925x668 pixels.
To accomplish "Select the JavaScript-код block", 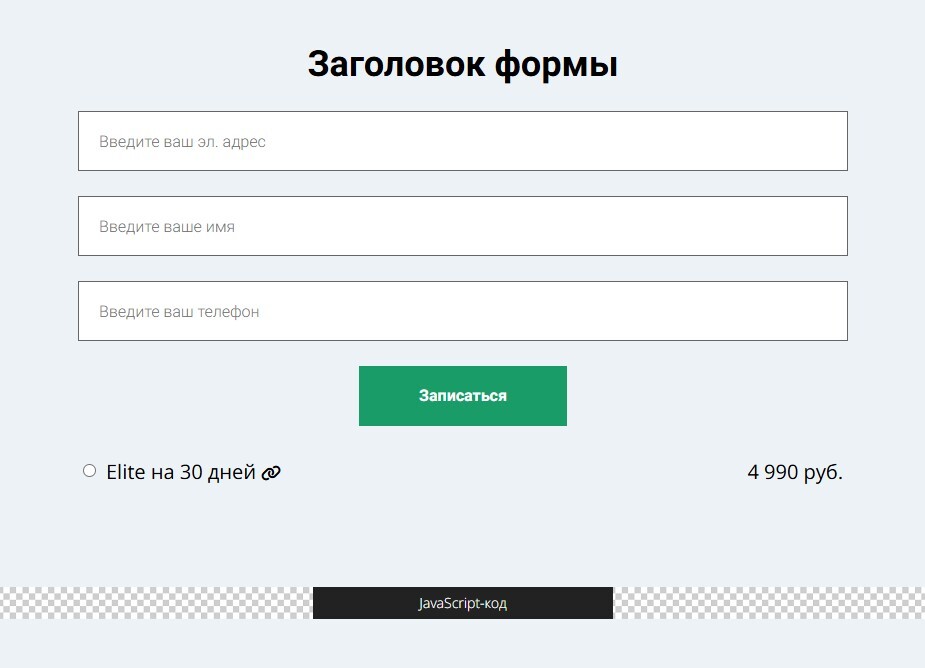I will [462, 603].
